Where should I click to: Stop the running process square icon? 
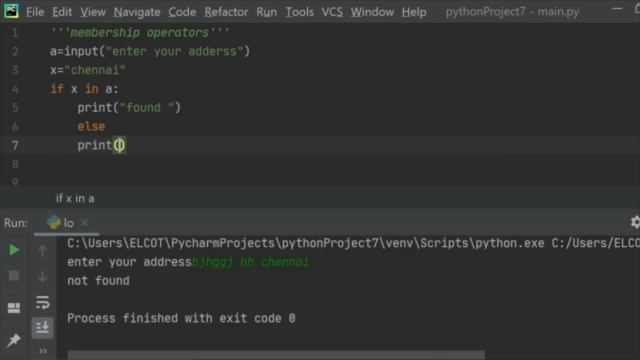point(14,276)
